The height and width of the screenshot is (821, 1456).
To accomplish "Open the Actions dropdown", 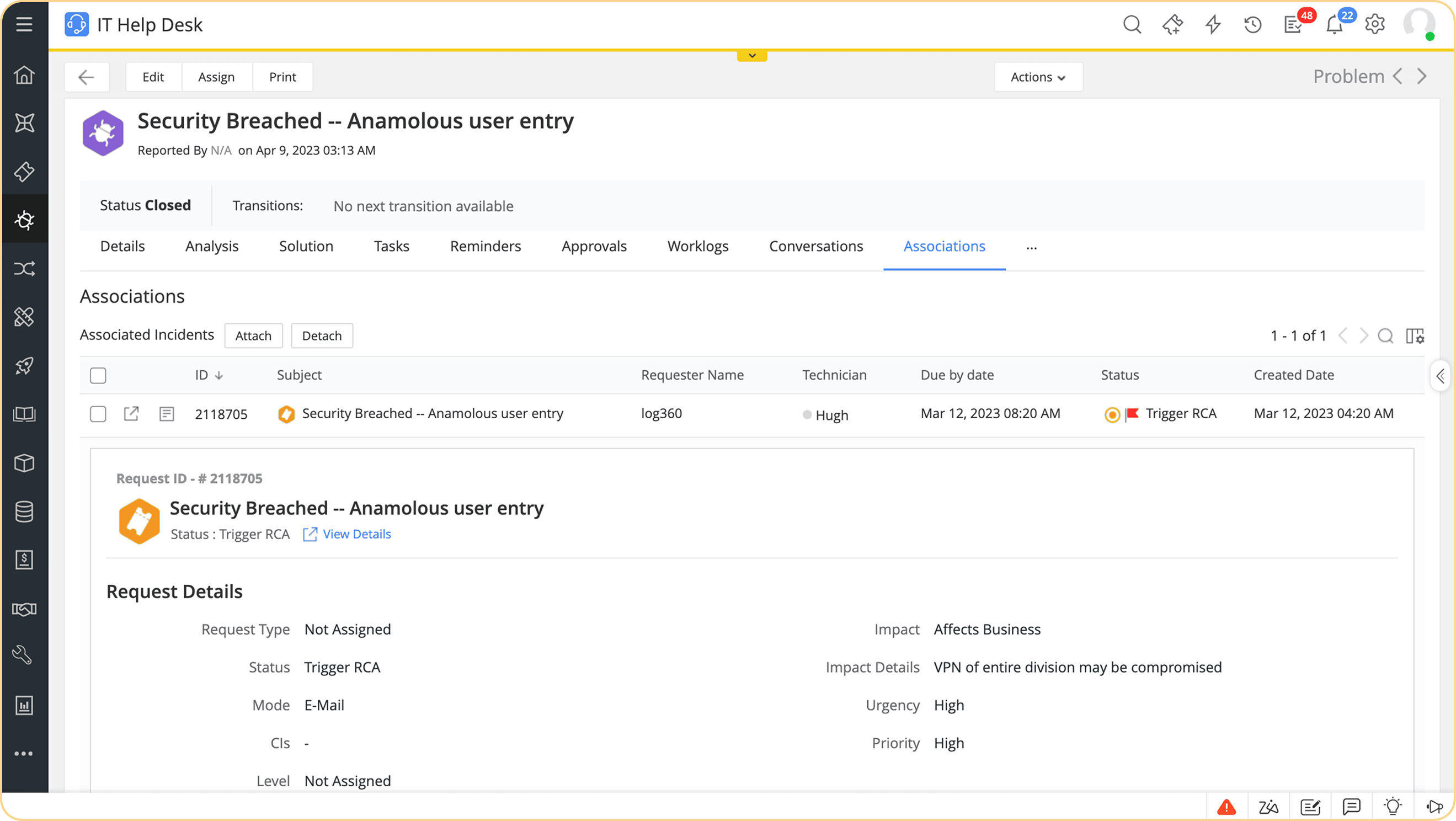I will [1038, 77].
